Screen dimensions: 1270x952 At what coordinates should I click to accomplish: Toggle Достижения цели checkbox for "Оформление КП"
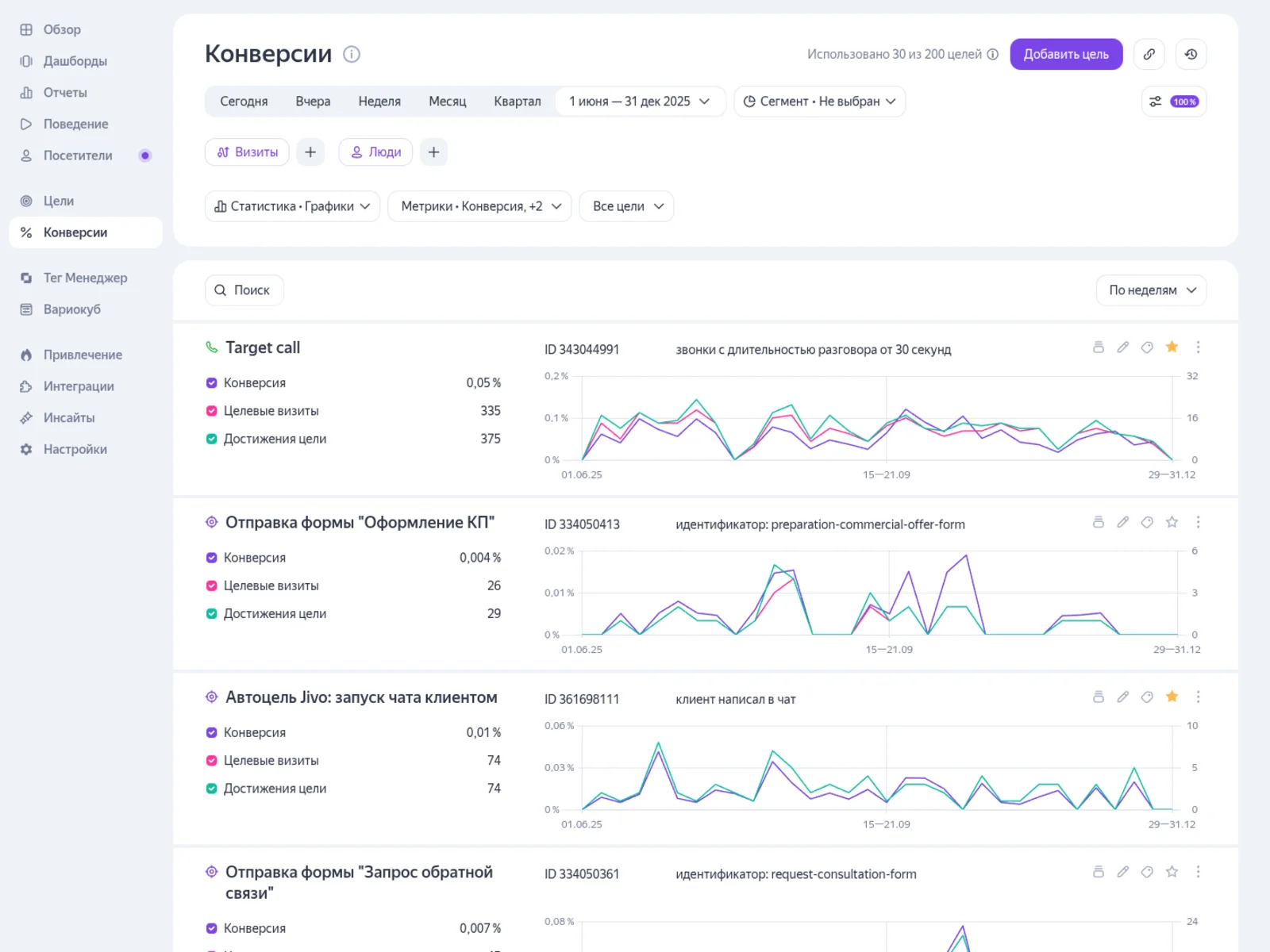point(212,613)
